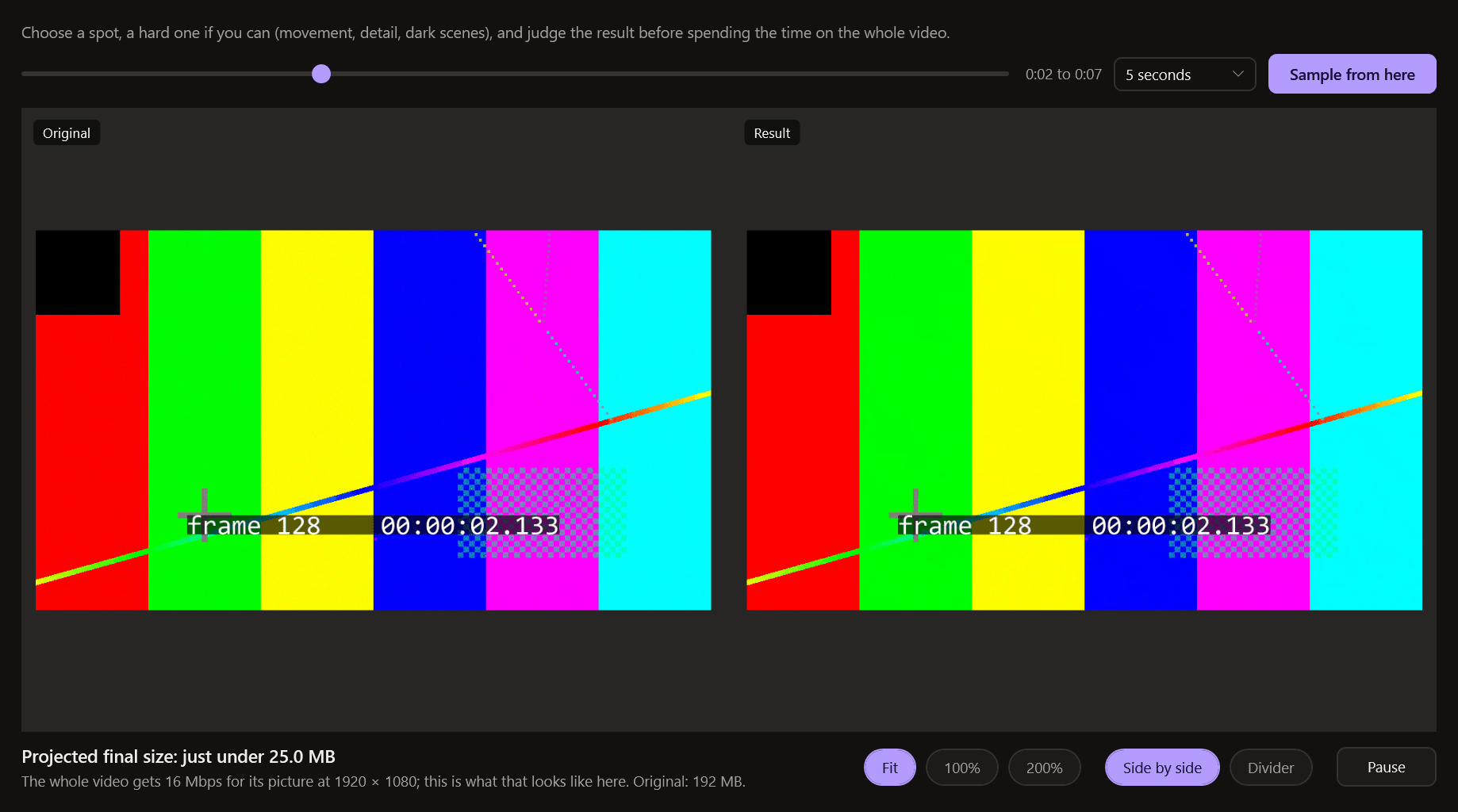Click the projected final size text

178,756
